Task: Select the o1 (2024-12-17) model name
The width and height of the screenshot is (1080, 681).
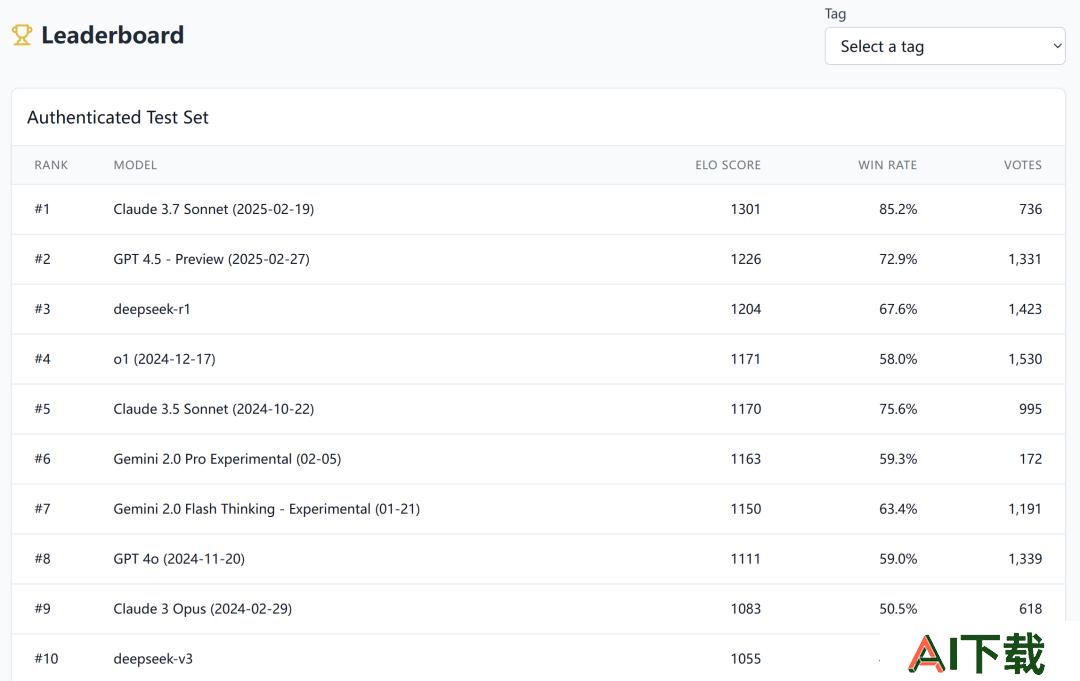Action: click(x=164, y=359)
